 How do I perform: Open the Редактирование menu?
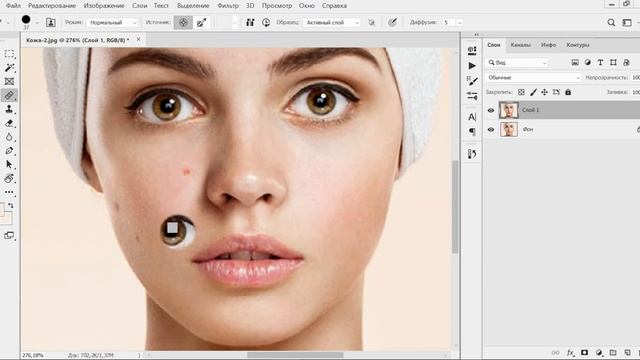[x=52, y=6]
